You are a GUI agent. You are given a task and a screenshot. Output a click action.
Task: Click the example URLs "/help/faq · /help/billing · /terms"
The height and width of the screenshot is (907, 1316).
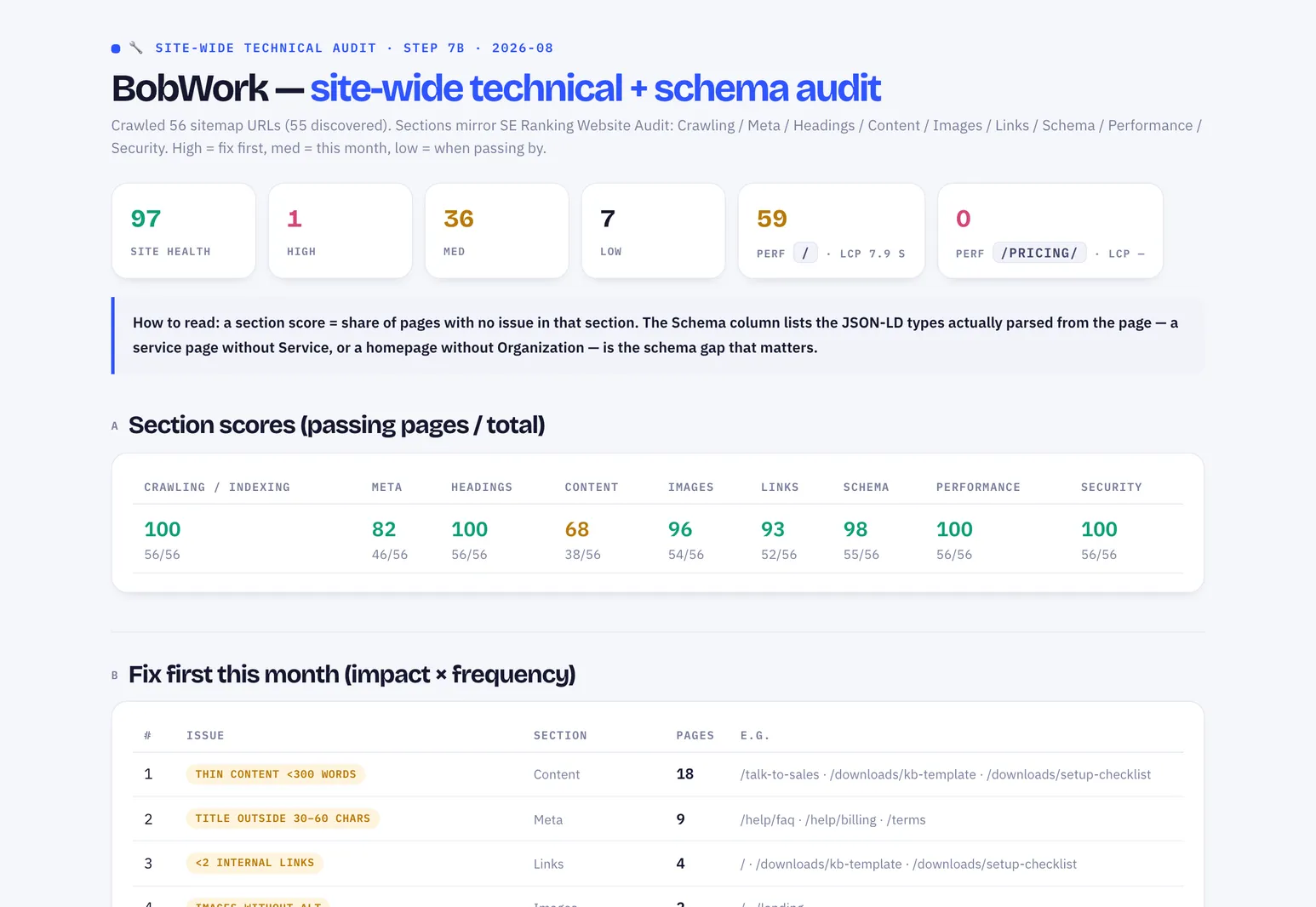(833, 820)
